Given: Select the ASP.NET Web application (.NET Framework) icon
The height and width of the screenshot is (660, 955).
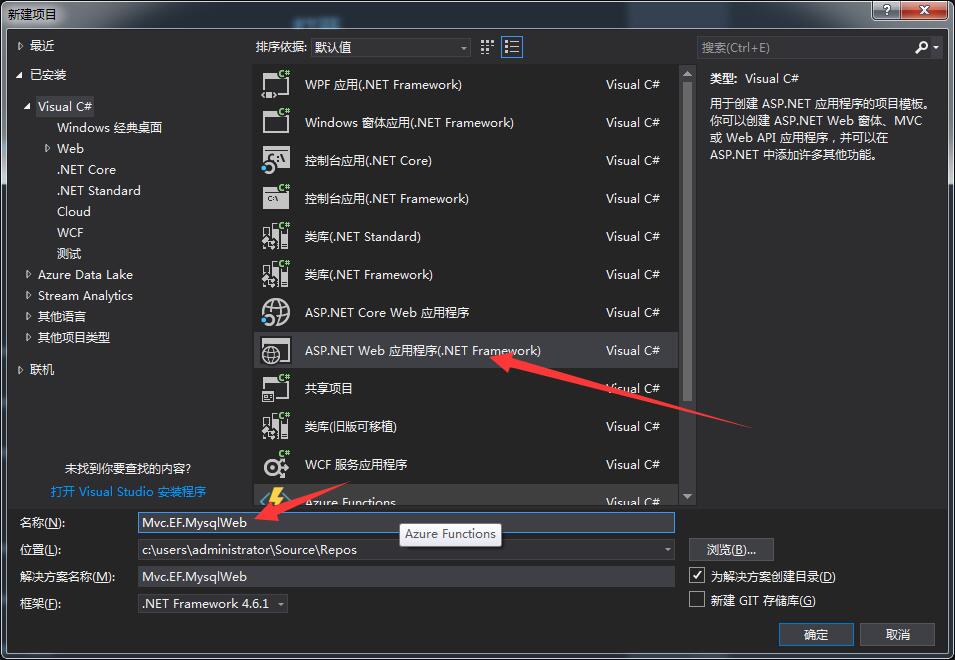Looking at the screenshot, I should 276,351.
